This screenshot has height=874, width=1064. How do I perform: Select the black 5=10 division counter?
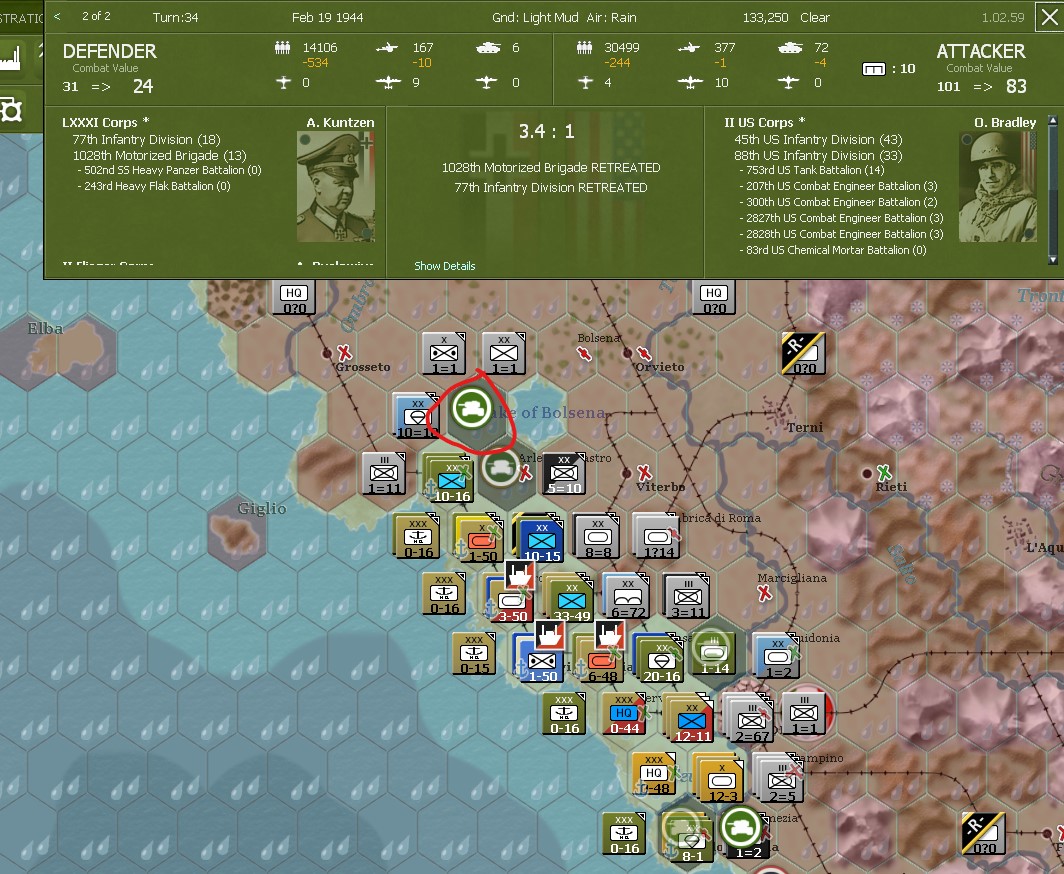[x=564, y=474]
